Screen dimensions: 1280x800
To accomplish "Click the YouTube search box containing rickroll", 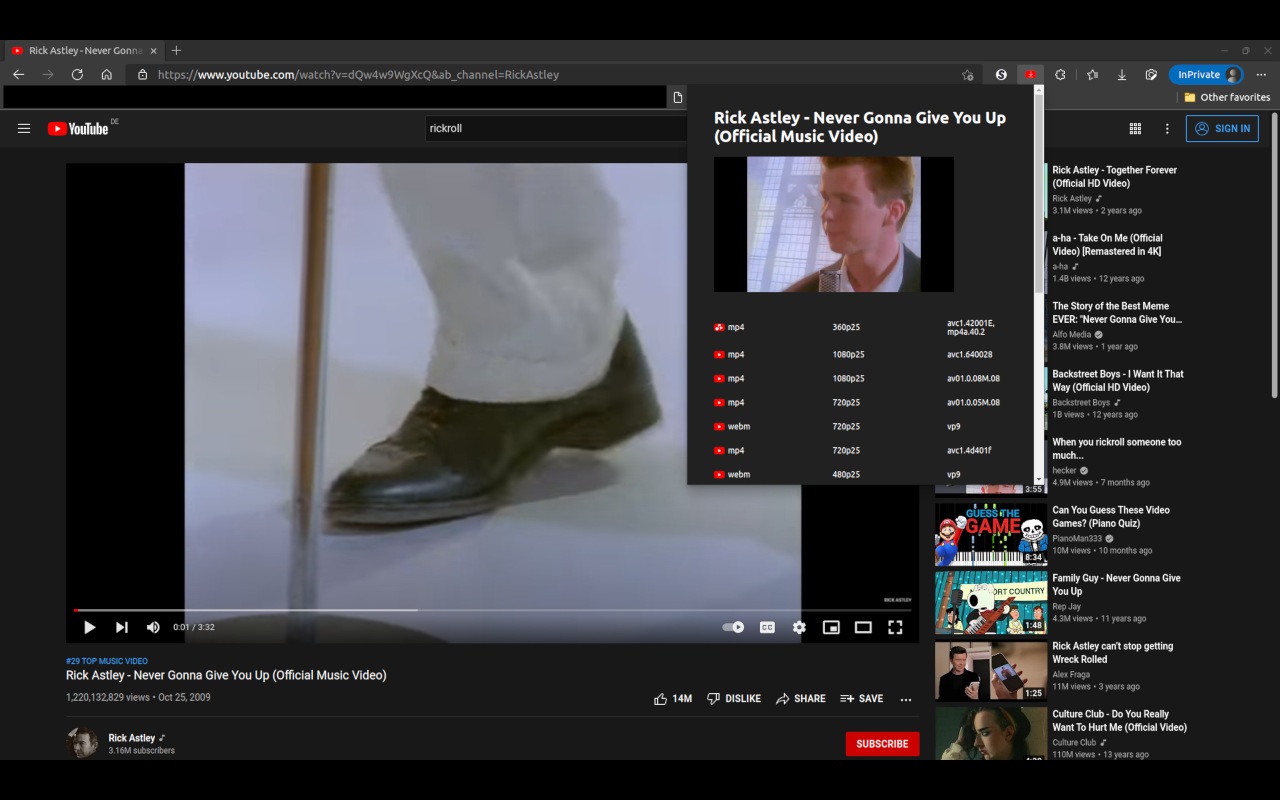I will tap(555, 128).
